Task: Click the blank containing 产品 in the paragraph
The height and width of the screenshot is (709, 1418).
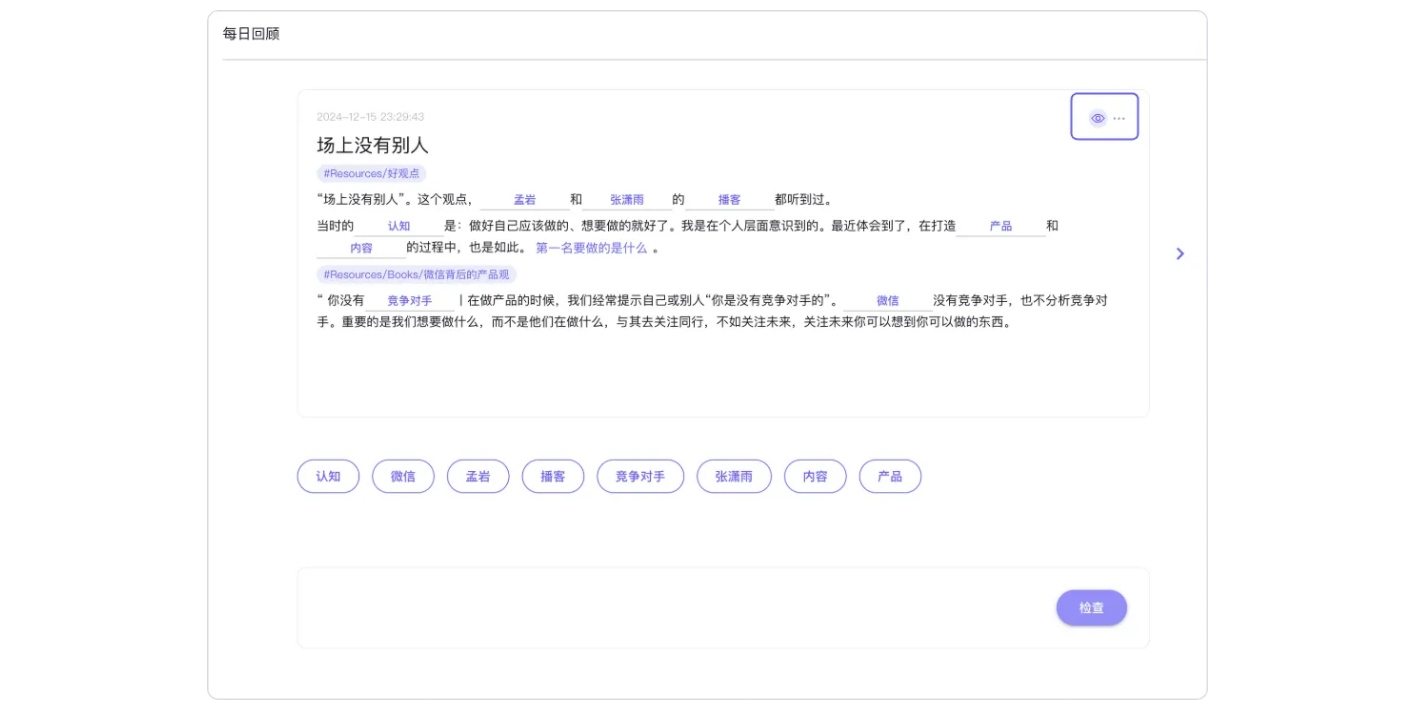Action: coord(1000,226)
